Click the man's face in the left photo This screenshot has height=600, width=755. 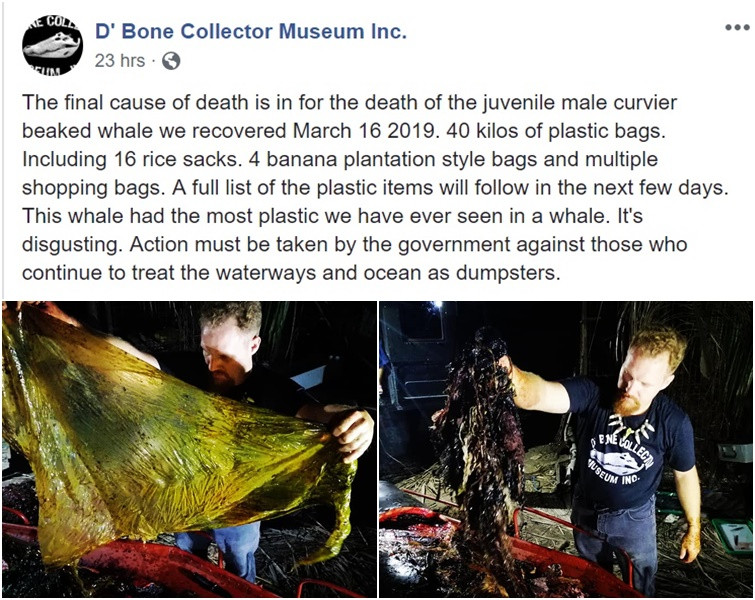pos(227,355)
